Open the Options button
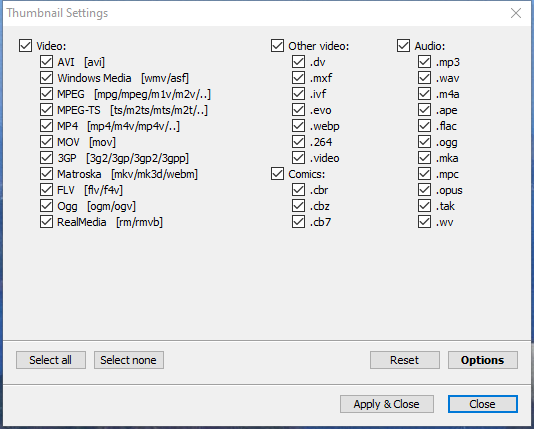 483,360
